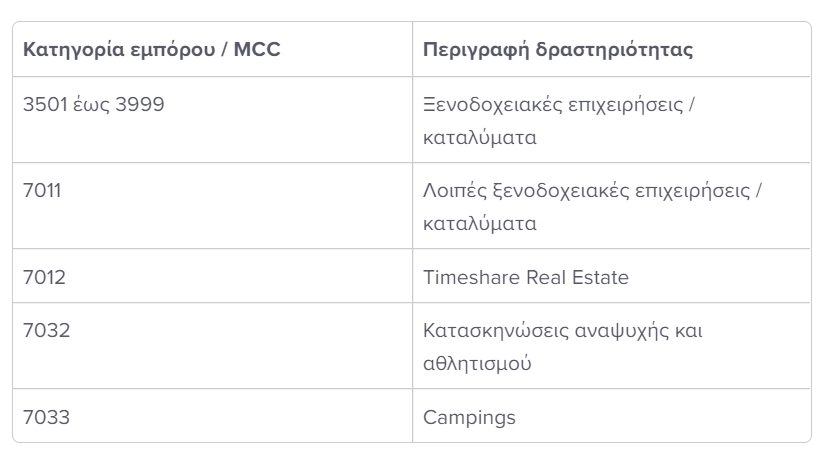Image resolution: width=818 pixels, height=468 pixels.
Task: Click the word "αθλητισμού" in the 7032 row
Action: pyautogui.click(x=477, y=363)
